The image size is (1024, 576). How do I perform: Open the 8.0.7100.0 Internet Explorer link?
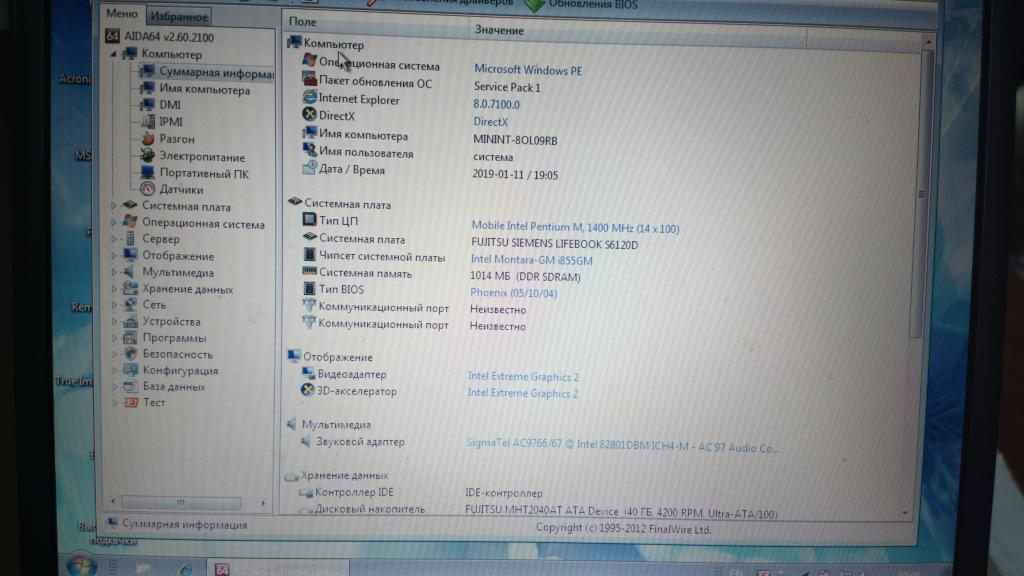[496, 104]
